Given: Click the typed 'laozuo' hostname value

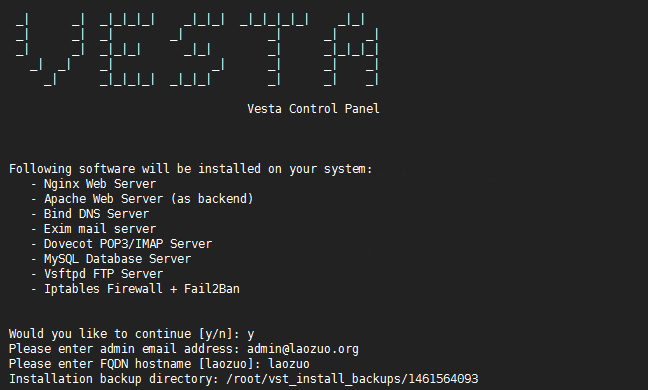Looking at the screenshot, I should [289, 364].
